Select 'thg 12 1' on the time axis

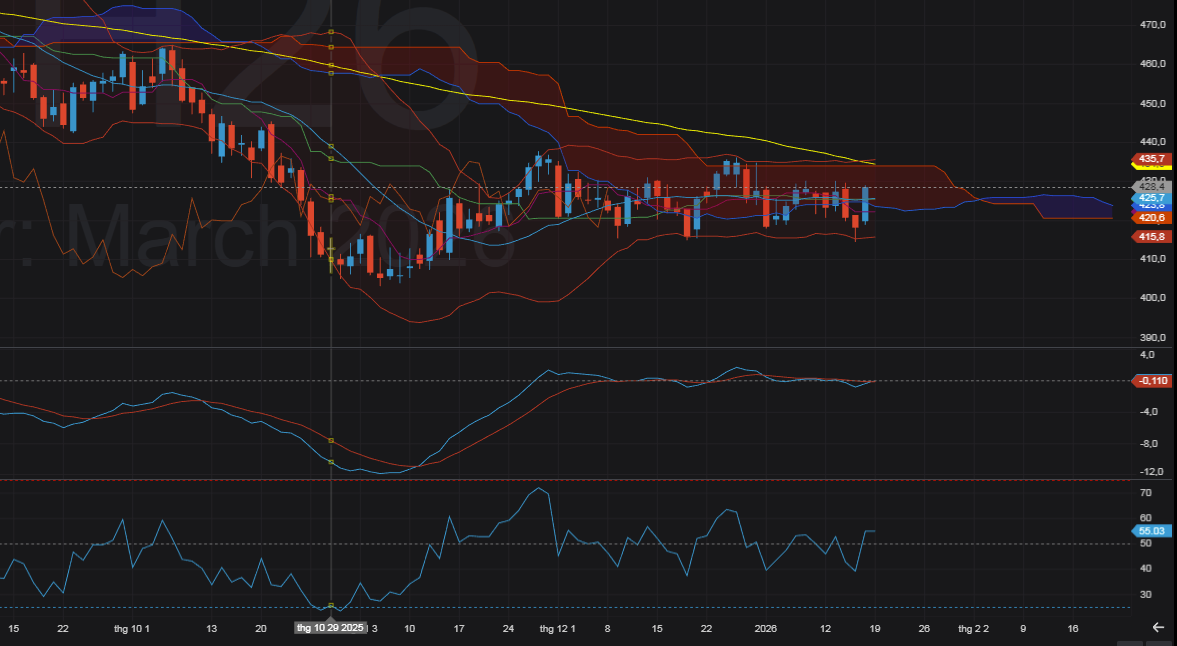[558, 628]
